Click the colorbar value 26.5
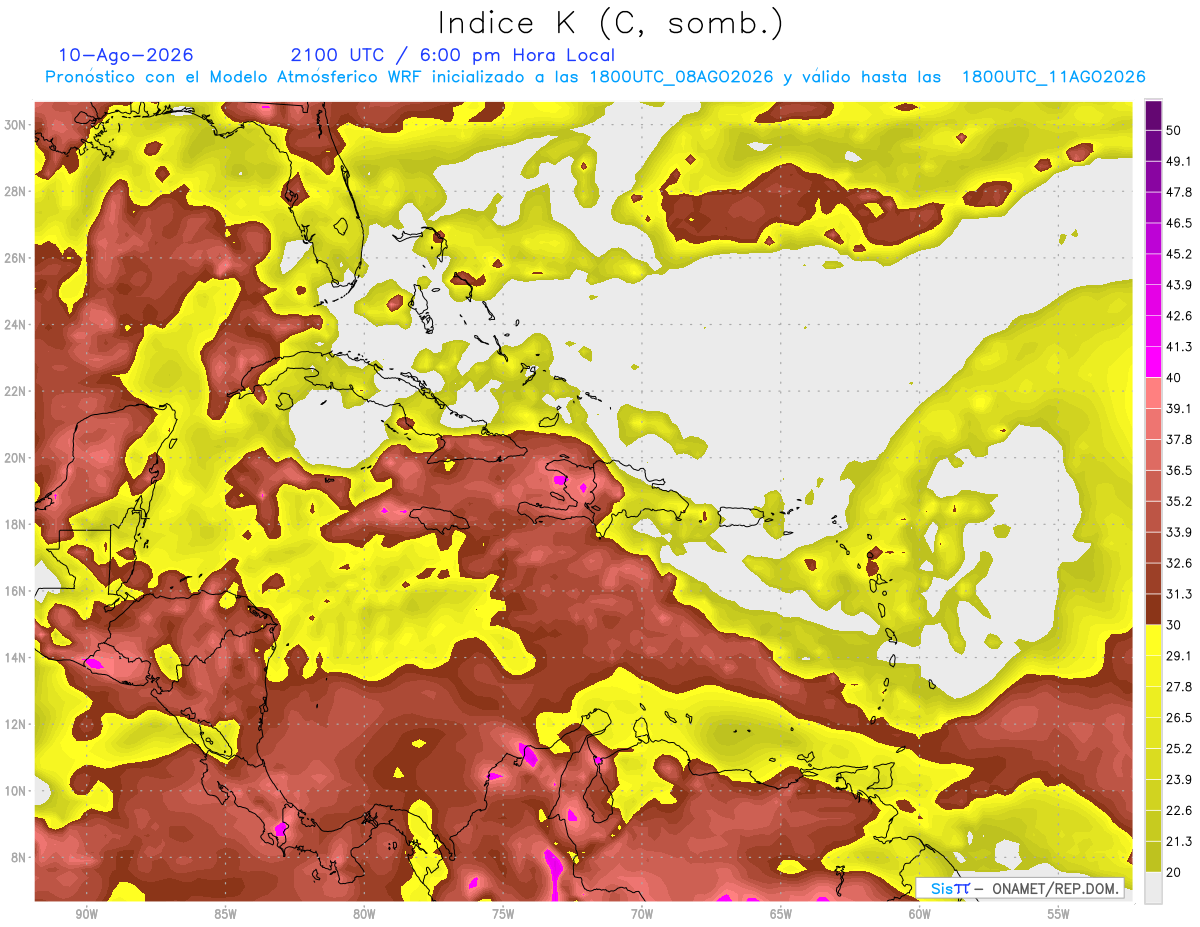This screenshot has height=927, width=1200. pos(1178,718)
